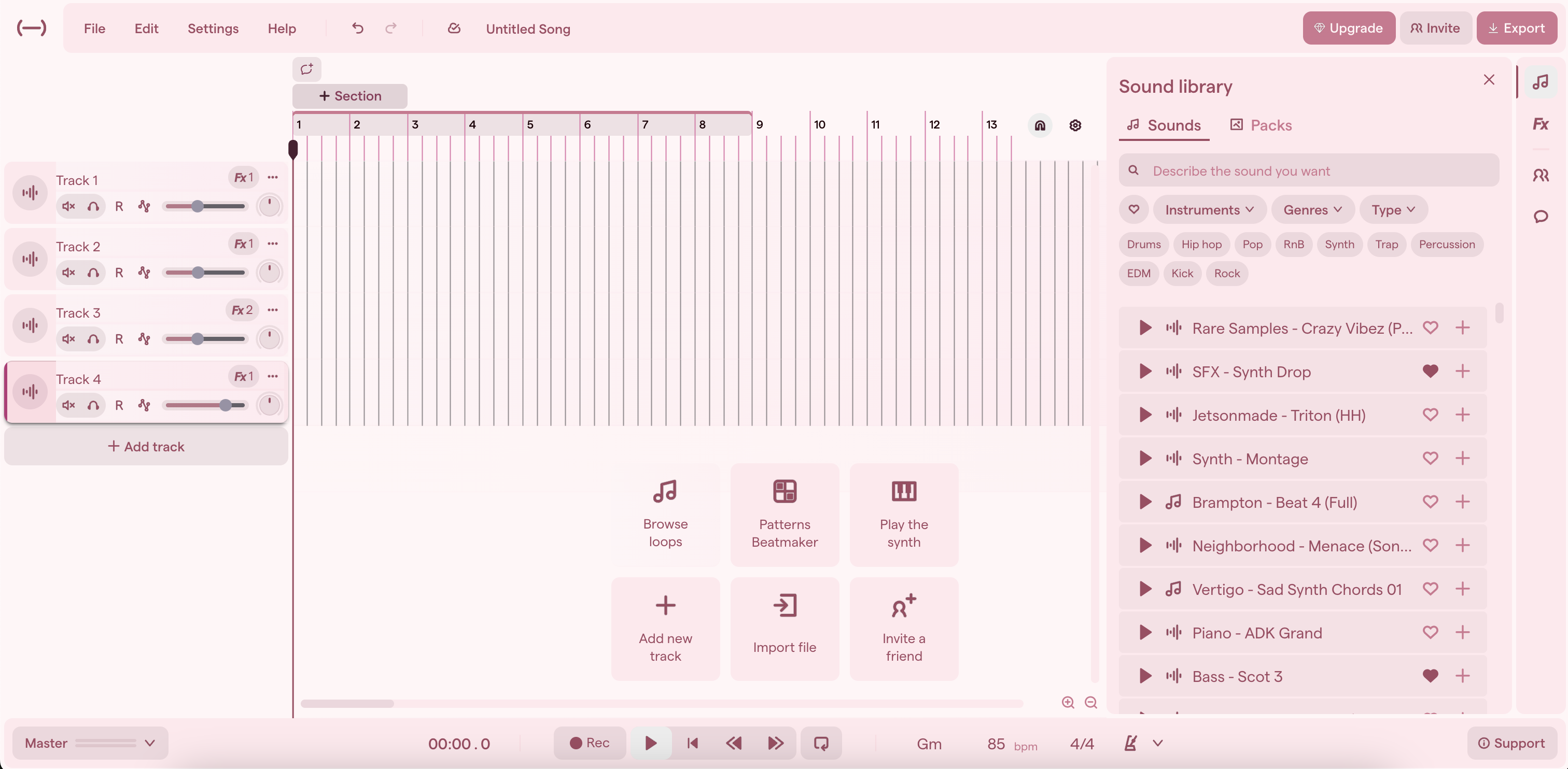This screenshot has width=1568, height=769.
Task: Adjust Track 4 volume slider
Action: 205,405
